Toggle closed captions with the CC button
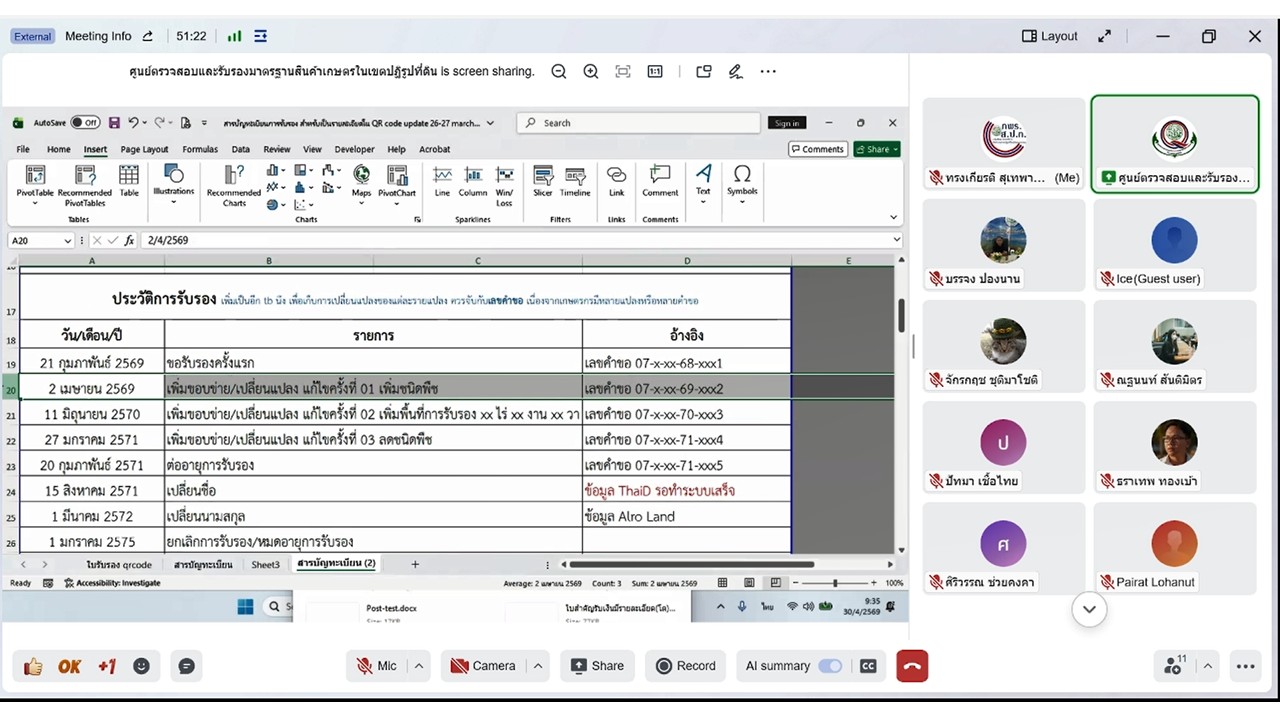 [868, 666]
